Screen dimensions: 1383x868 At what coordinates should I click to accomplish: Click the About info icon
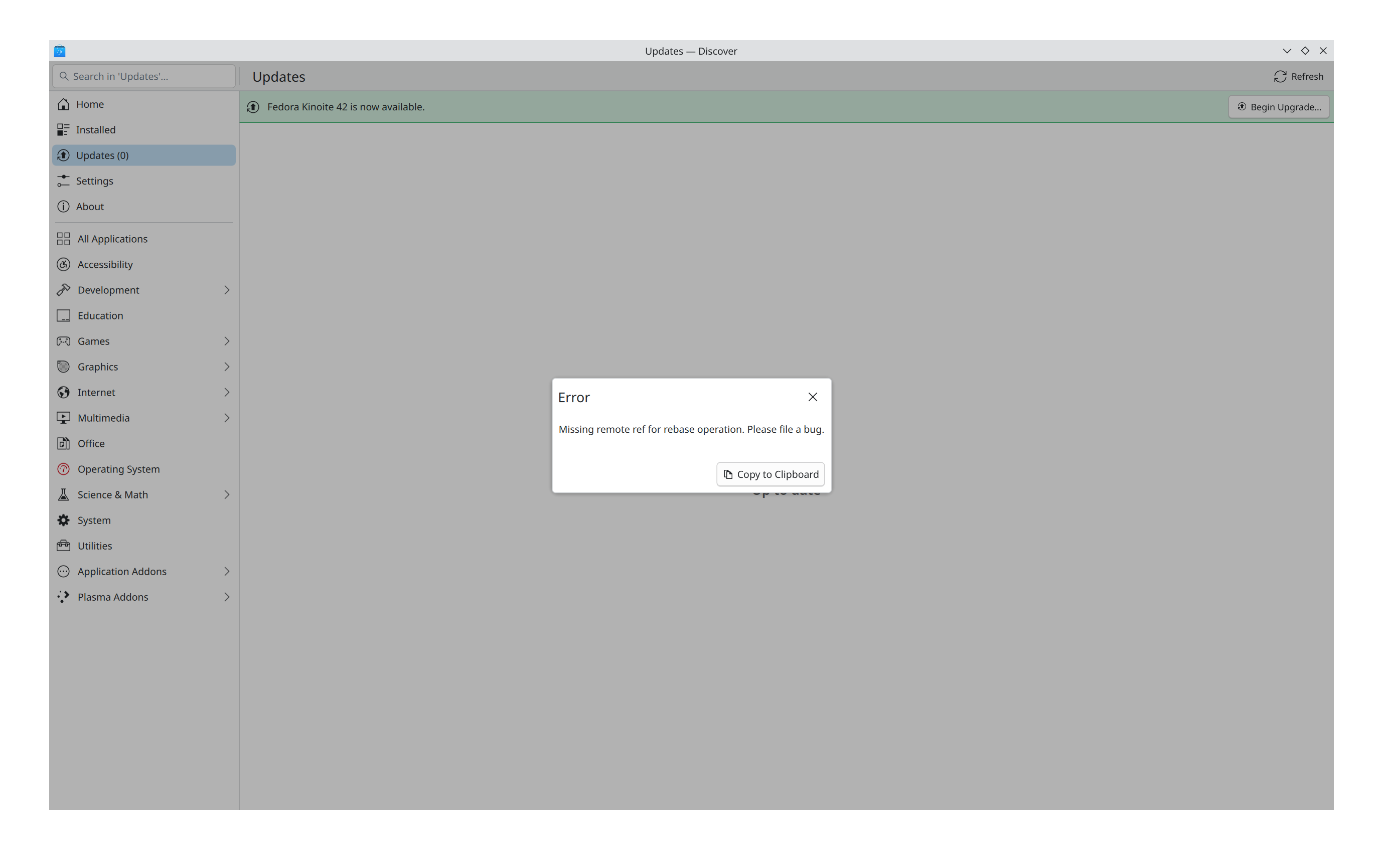point(63,206)
